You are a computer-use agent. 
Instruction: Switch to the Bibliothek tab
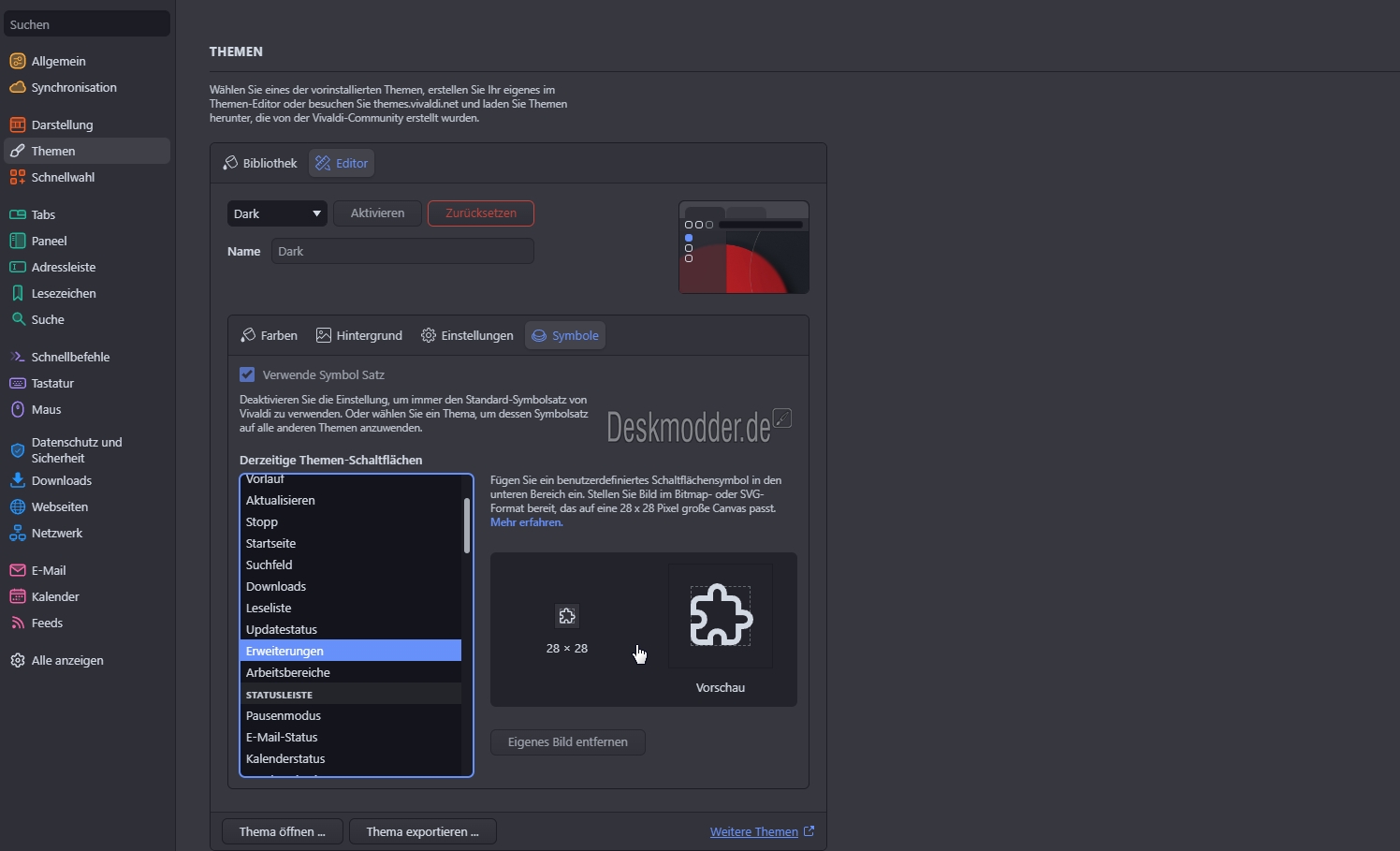coord(259,162)
